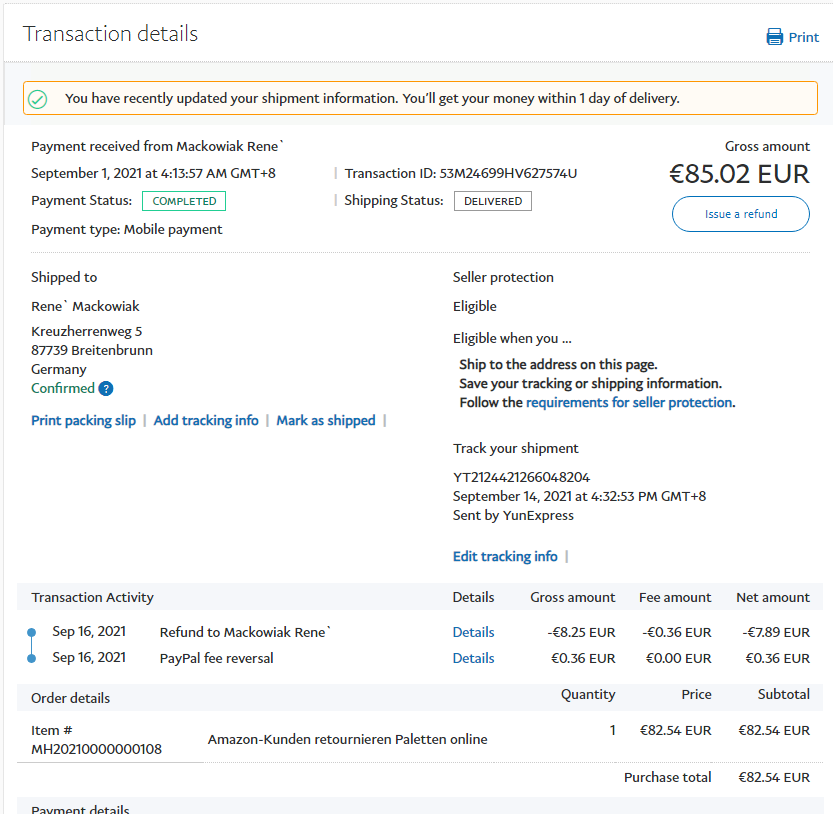Click item number MH20210000000108
833x814 pixels.
click(x=96, y=749)
